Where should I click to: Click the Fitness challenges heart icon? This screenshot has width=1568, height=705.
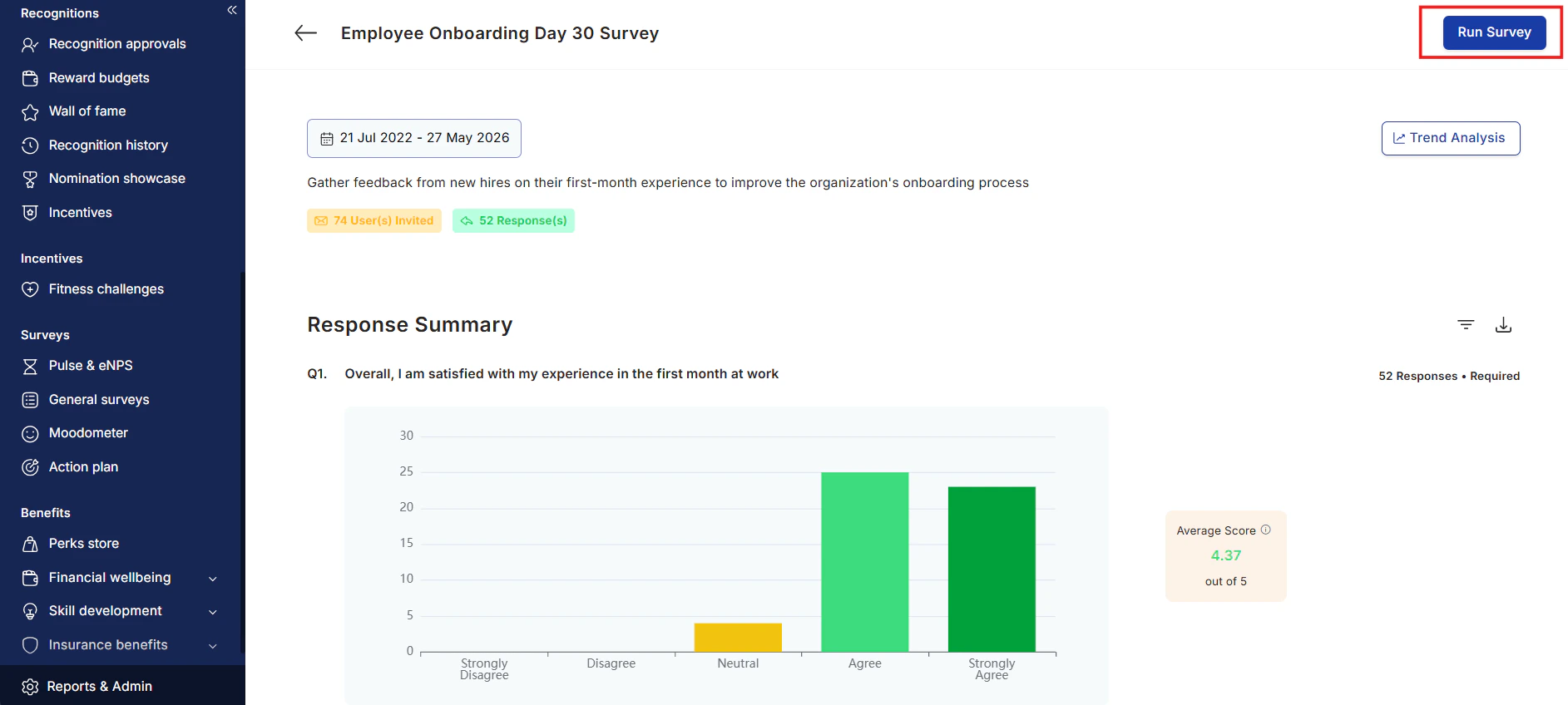click(x=30, y=289)
